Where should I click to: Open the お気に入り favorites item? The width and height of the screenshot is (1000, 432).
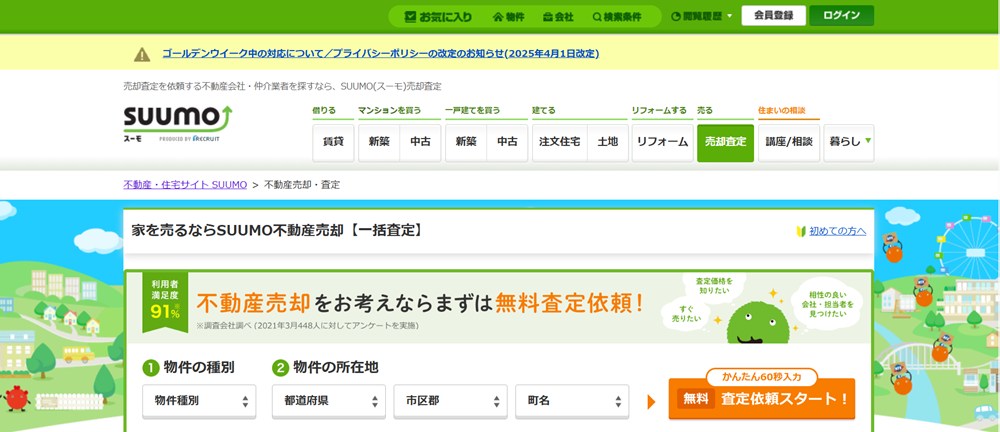[x=438, y=17]
